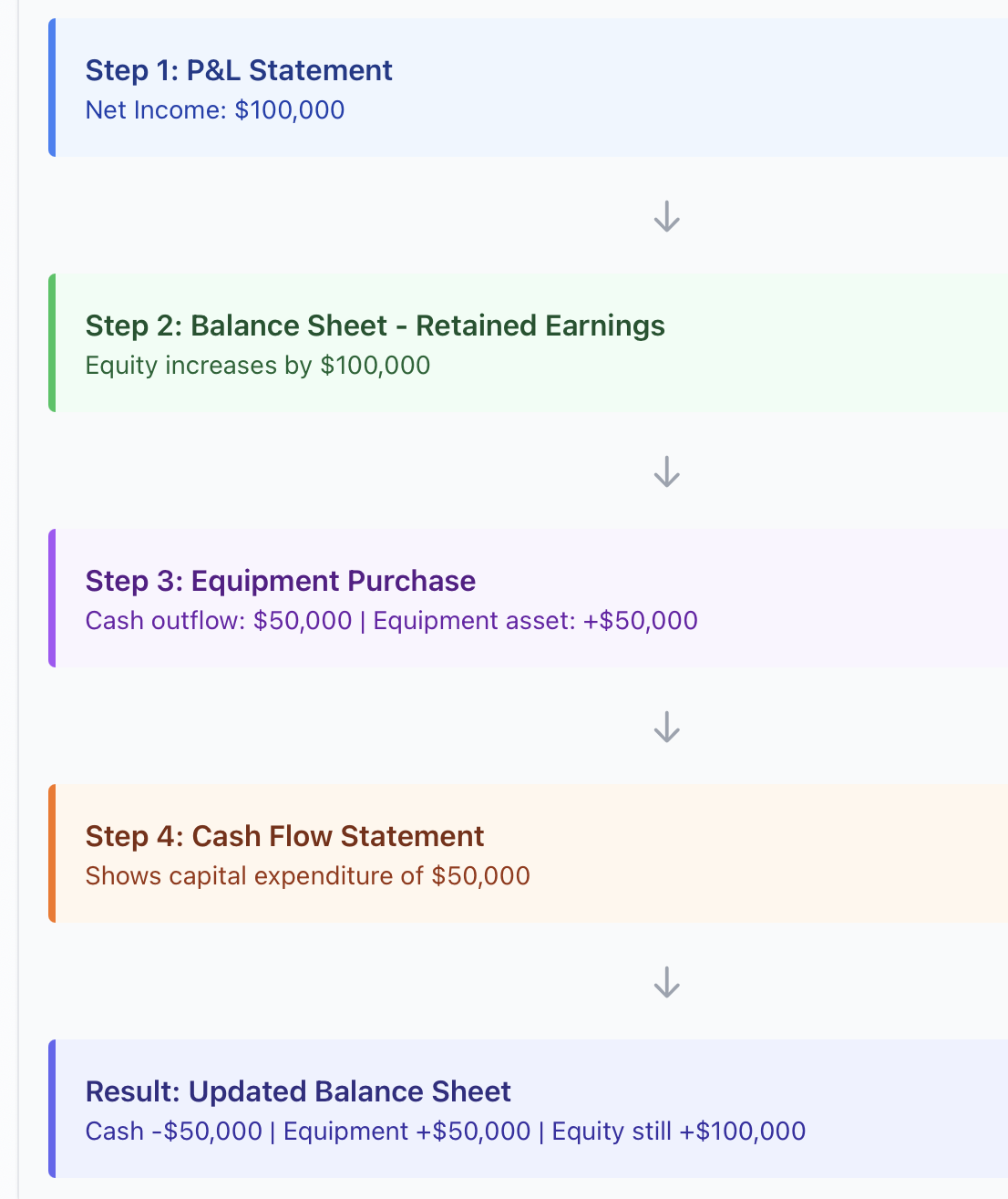The width and height of the screenshot is (1008, 1199).
Task: Click the arrow above the Result card
Action: click(x=667, y=982)
